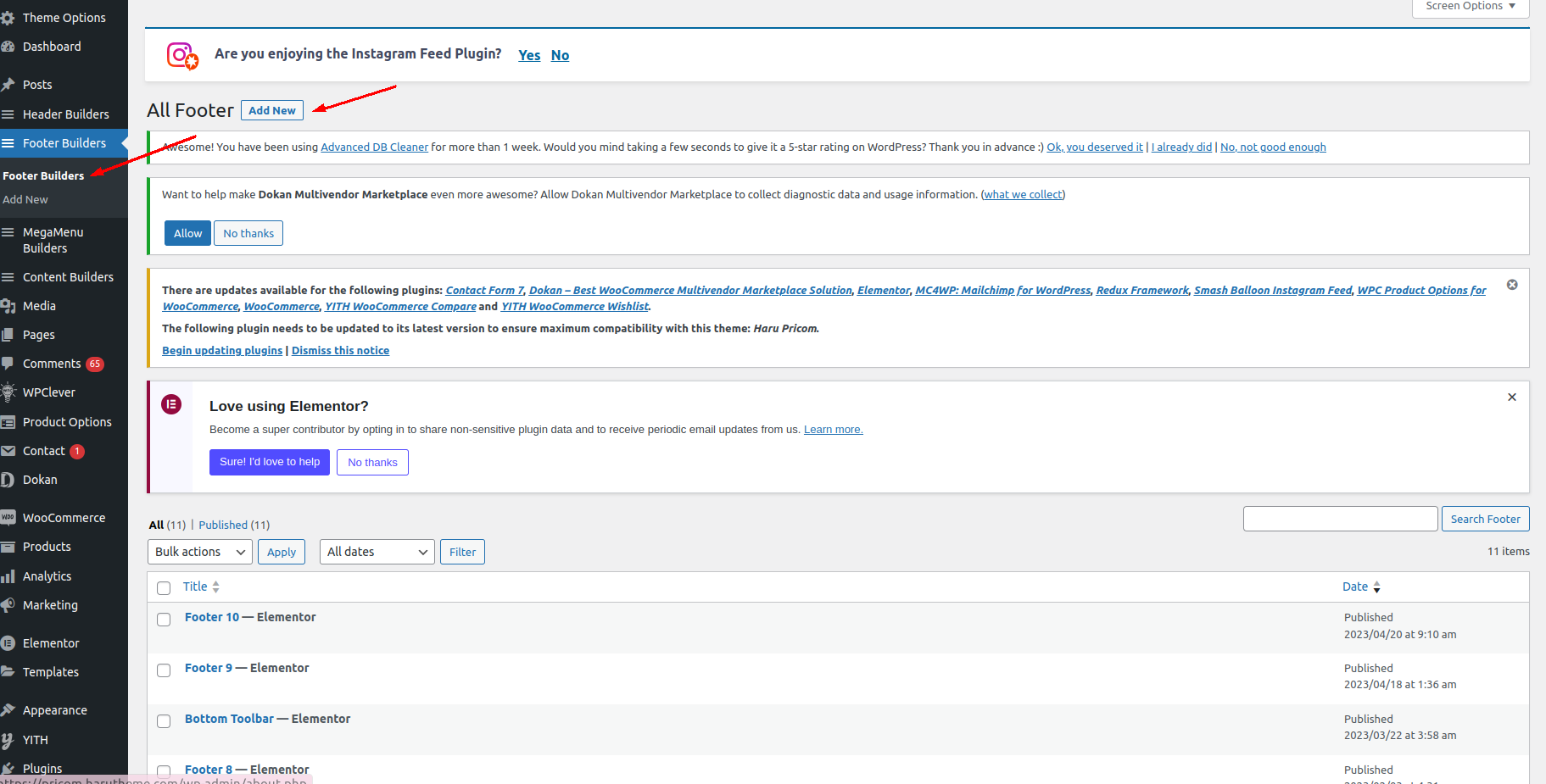
Task: Select the Footer 10 row checkbox
Action: [x=164, y=620]
